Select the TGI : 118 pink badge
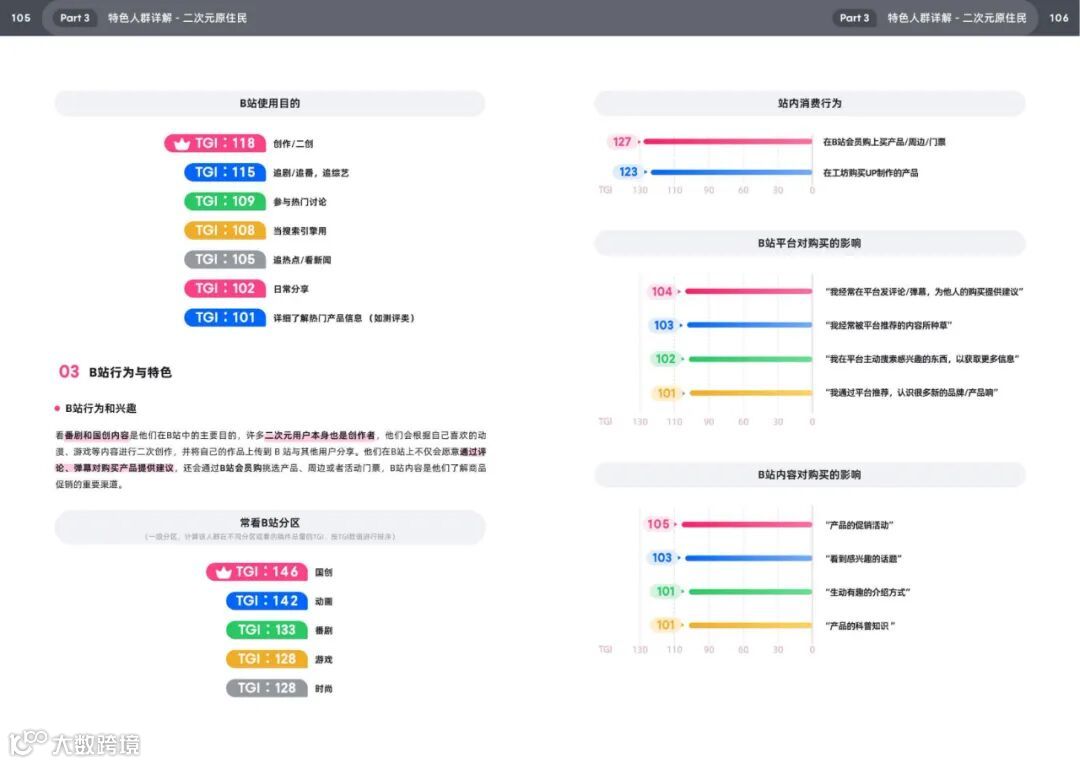This screenshot has height=764, width=1080. [x=215, y=143]
